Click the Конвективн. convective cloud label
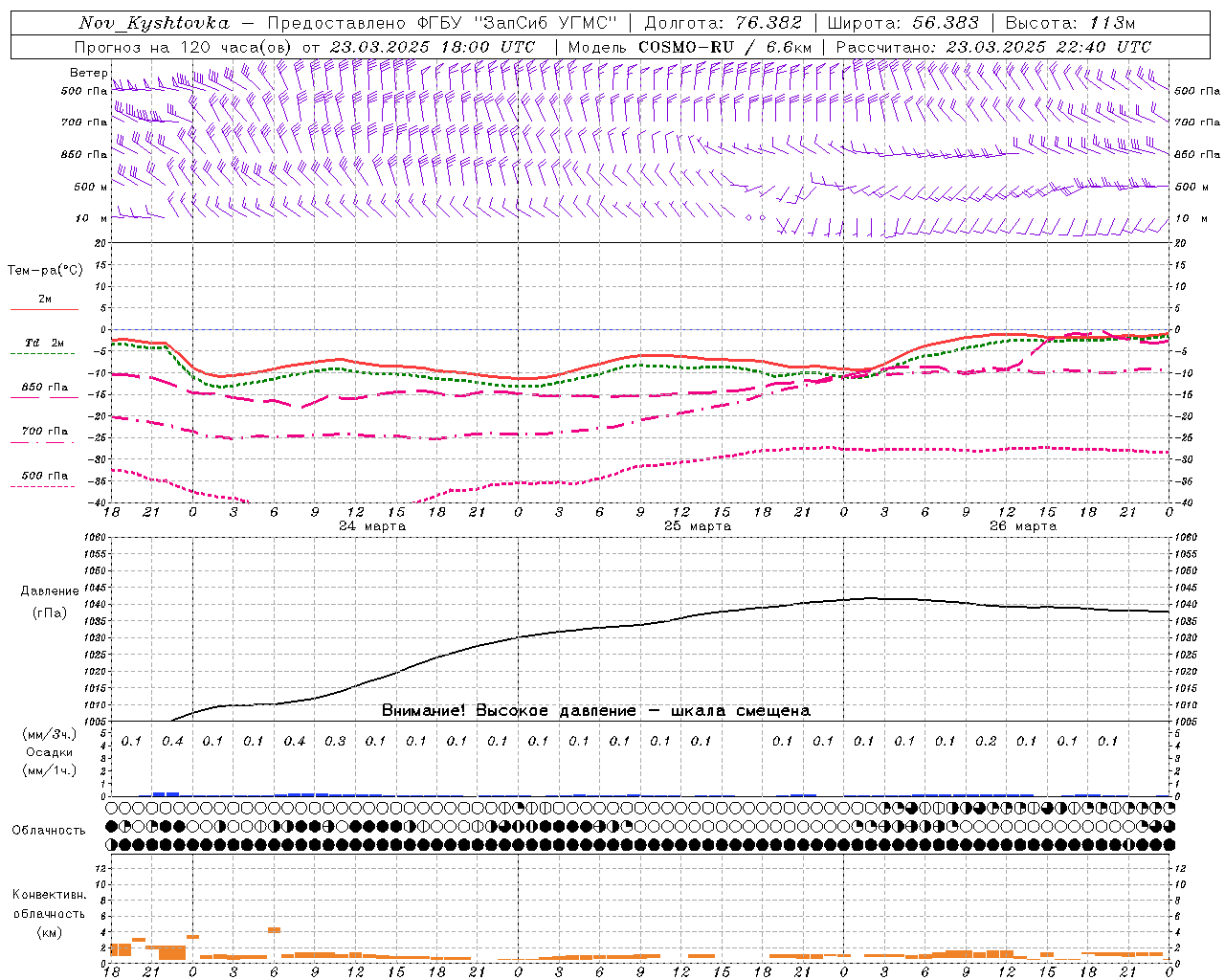1225x980 pixels. tap(49, 895)
